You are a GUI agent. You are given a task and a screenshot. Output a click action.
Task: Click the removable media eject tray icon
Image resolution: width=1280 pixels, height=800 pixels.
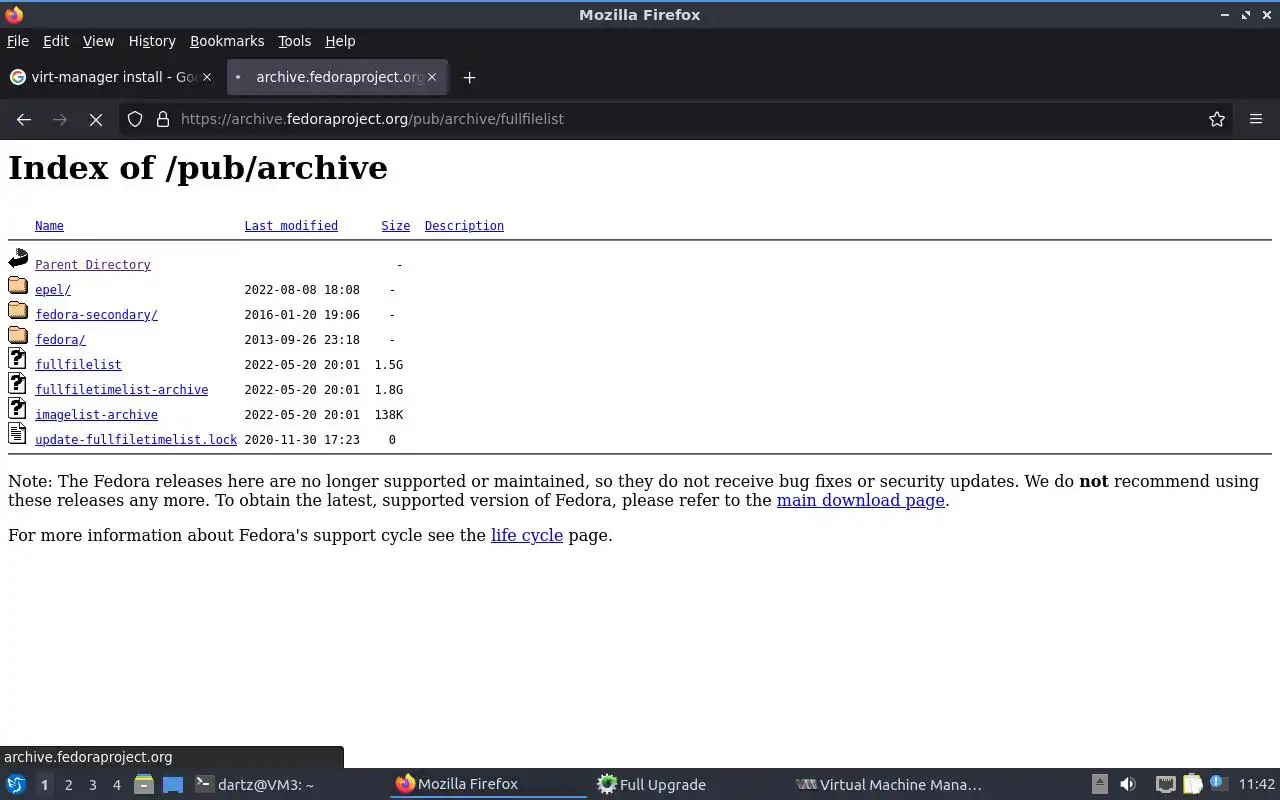point(1099,785)
